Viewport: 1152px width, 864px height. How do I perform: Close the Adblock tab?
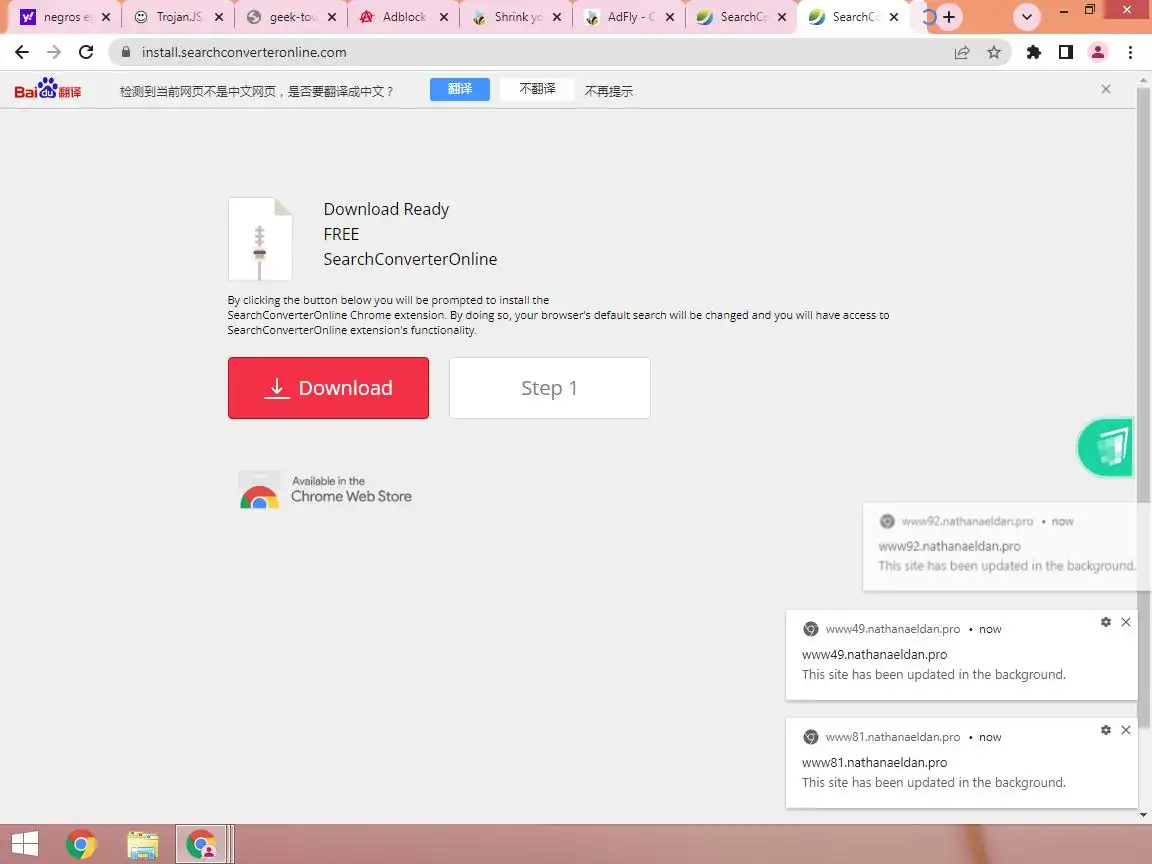444,17
